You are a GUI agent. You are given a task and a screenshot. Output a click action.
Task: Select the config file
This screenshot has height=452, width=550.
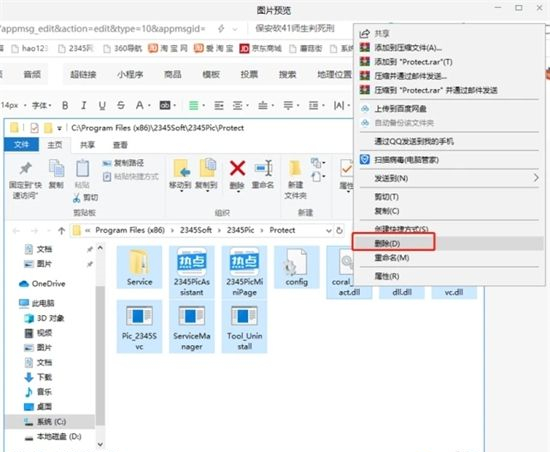[x=297, y=267]
